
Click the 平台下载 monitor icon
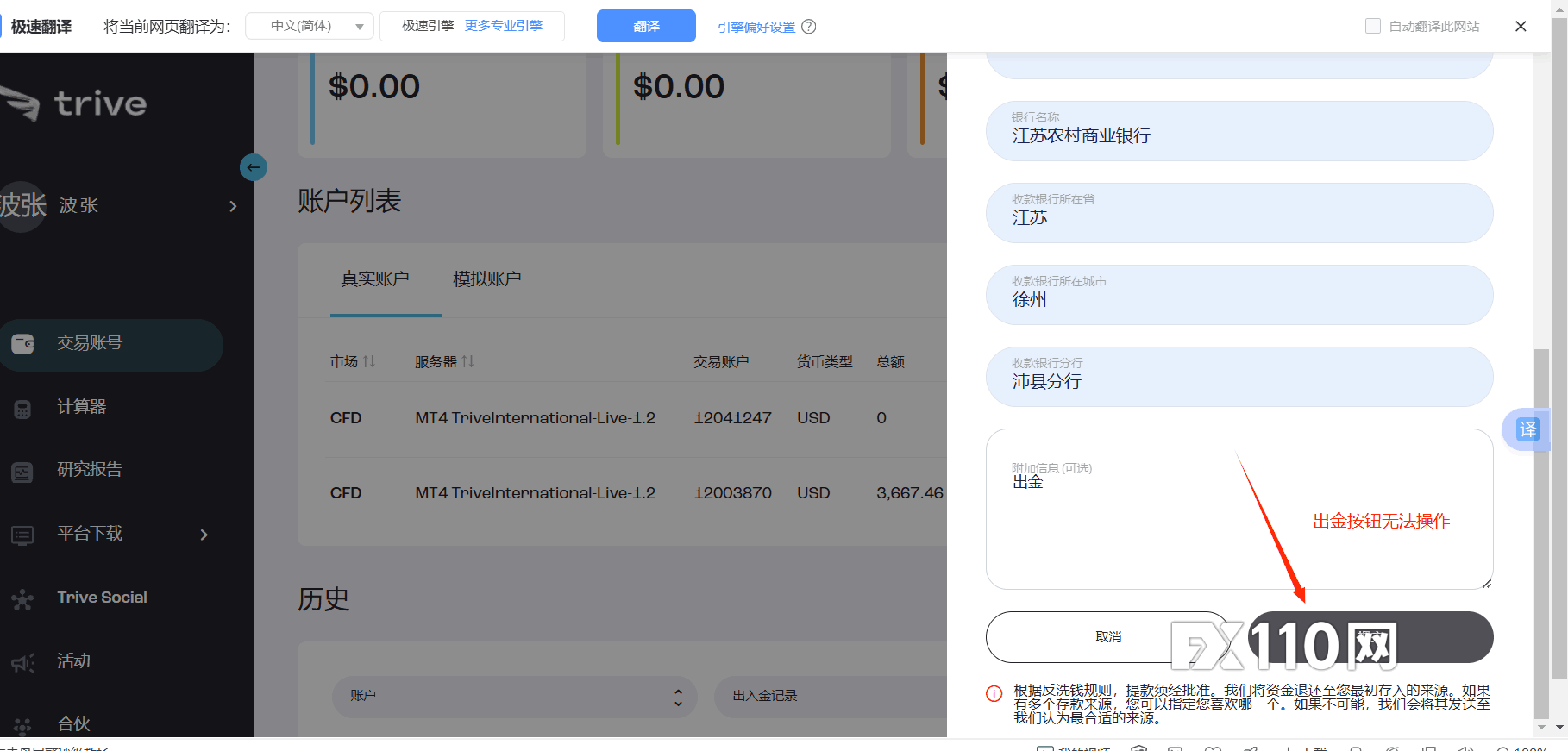point(23,535)
